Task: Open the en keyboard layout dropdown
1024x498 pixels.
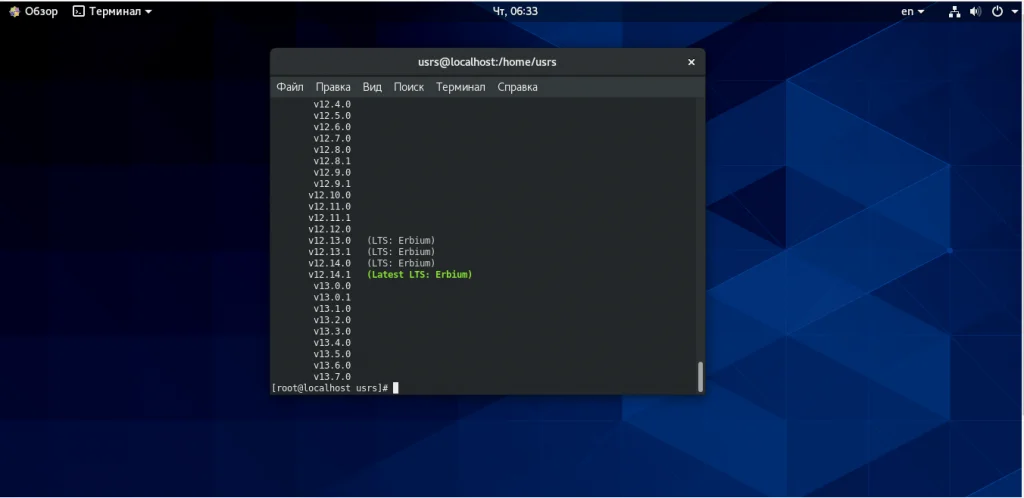Action: [912, 11]
